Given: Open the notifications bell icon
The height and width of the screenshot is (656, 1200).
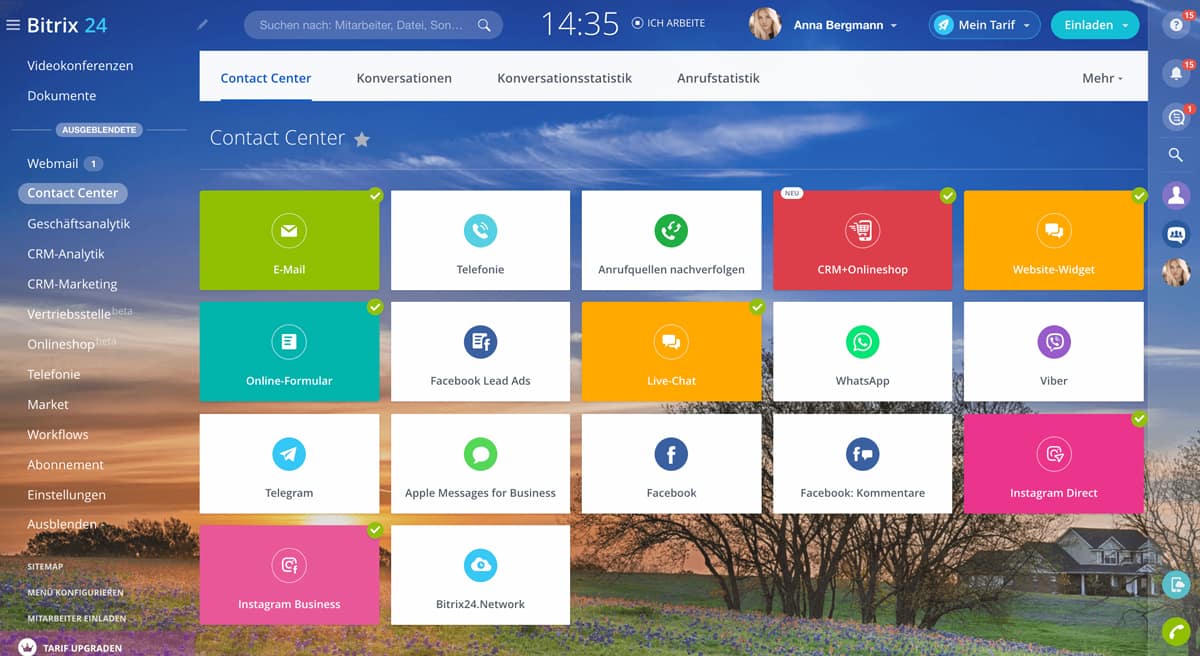Looking at the screenshot, I should coord(1176,73).
